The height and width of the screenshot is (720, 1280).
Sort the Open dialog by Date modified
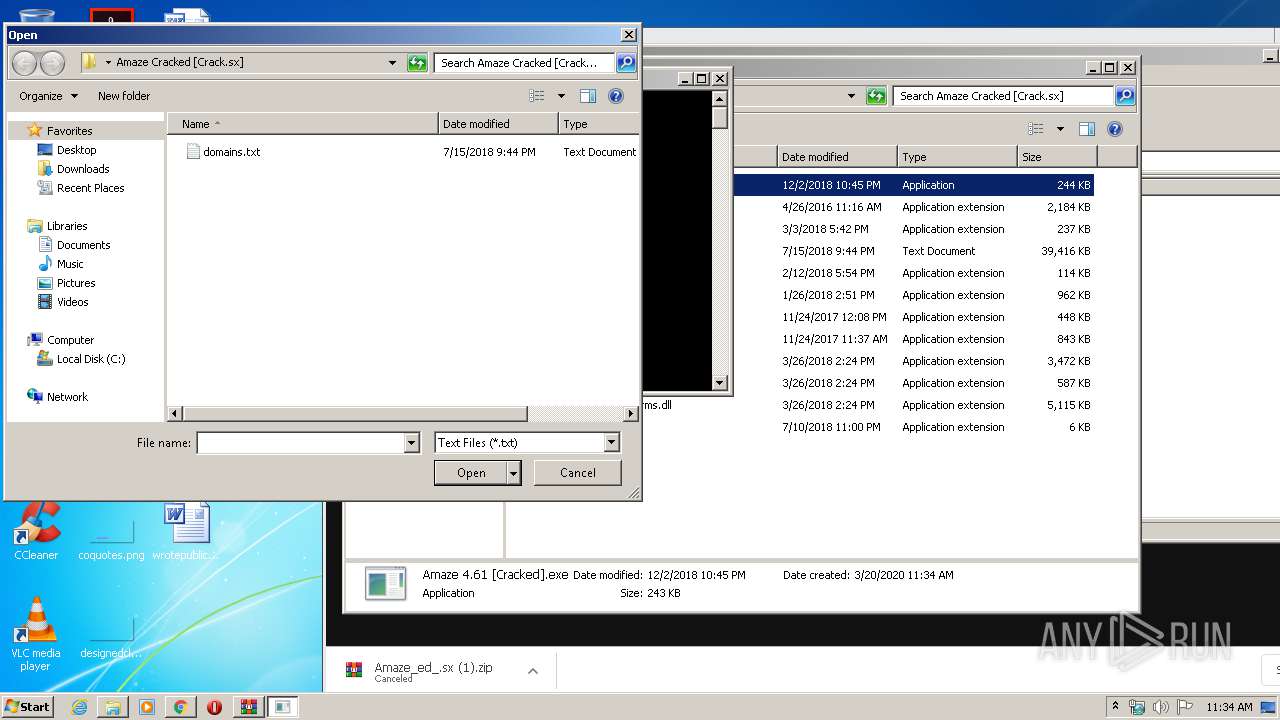click(498, 124)
